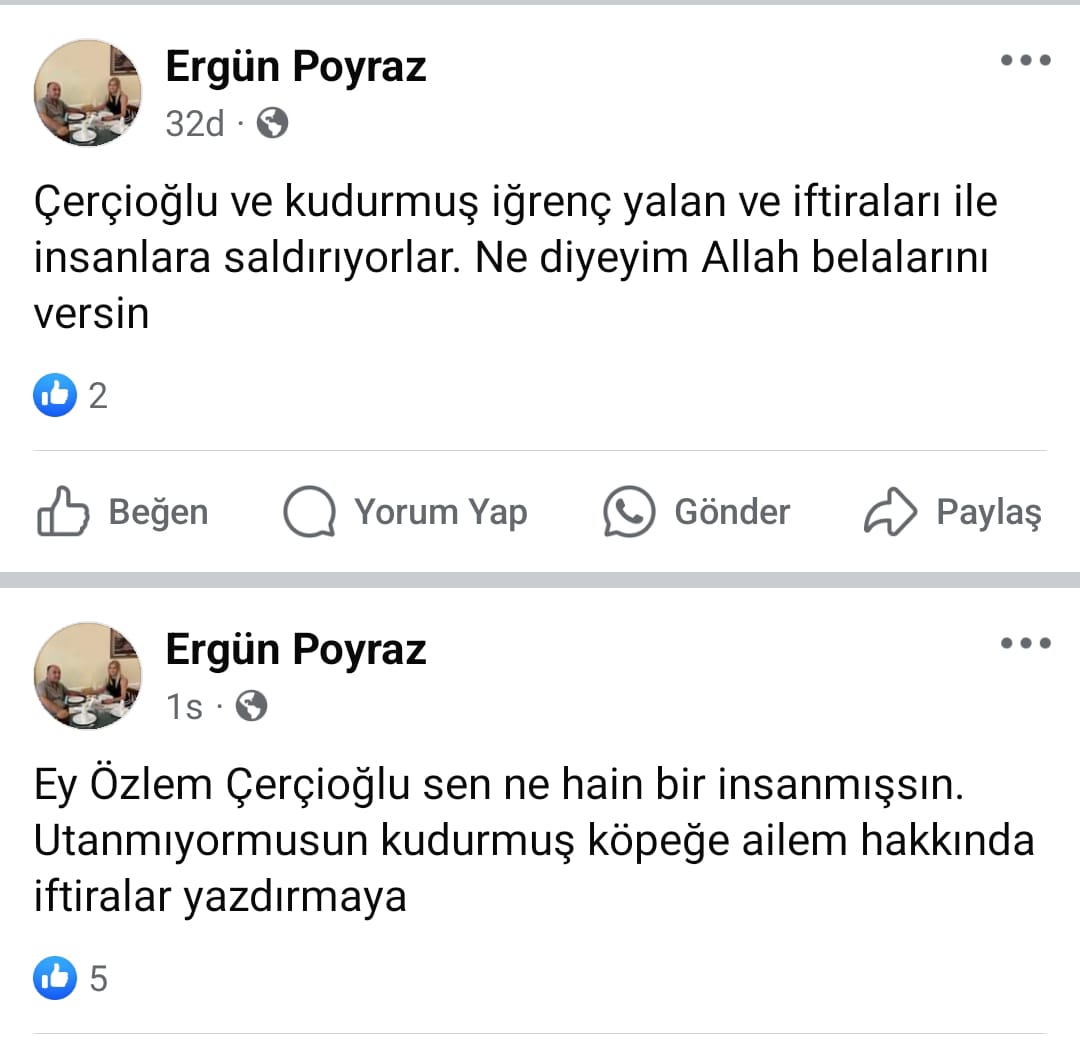Open the Yorum Yap comment bubble icon

point(310,511)
